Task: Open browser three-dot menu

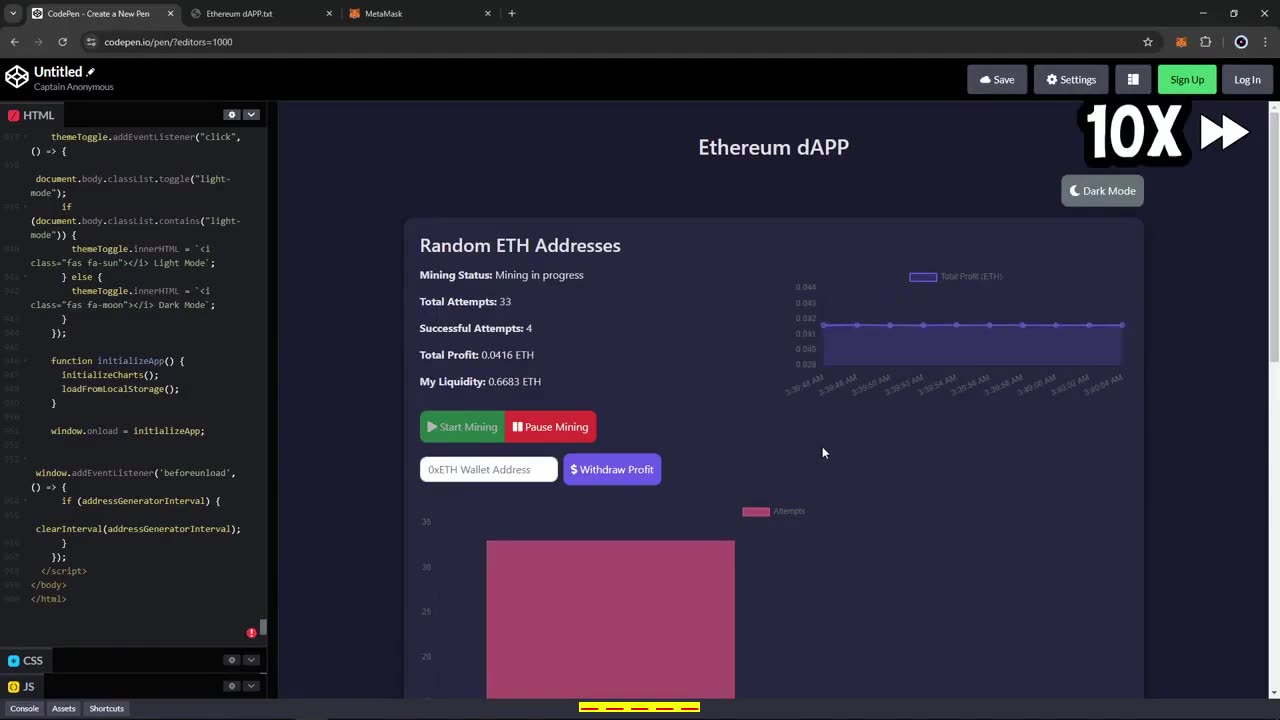Action: pyautogui.click(x=1266, y=42)
